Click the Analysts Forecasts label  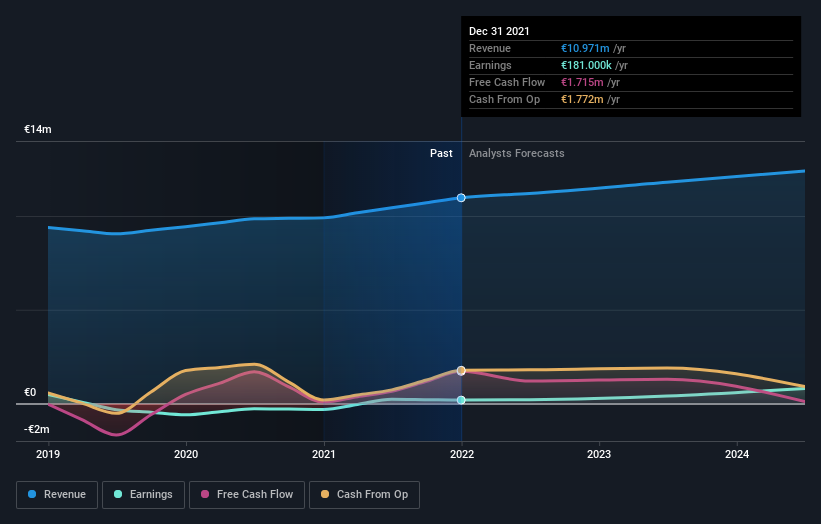click(517, 153)
